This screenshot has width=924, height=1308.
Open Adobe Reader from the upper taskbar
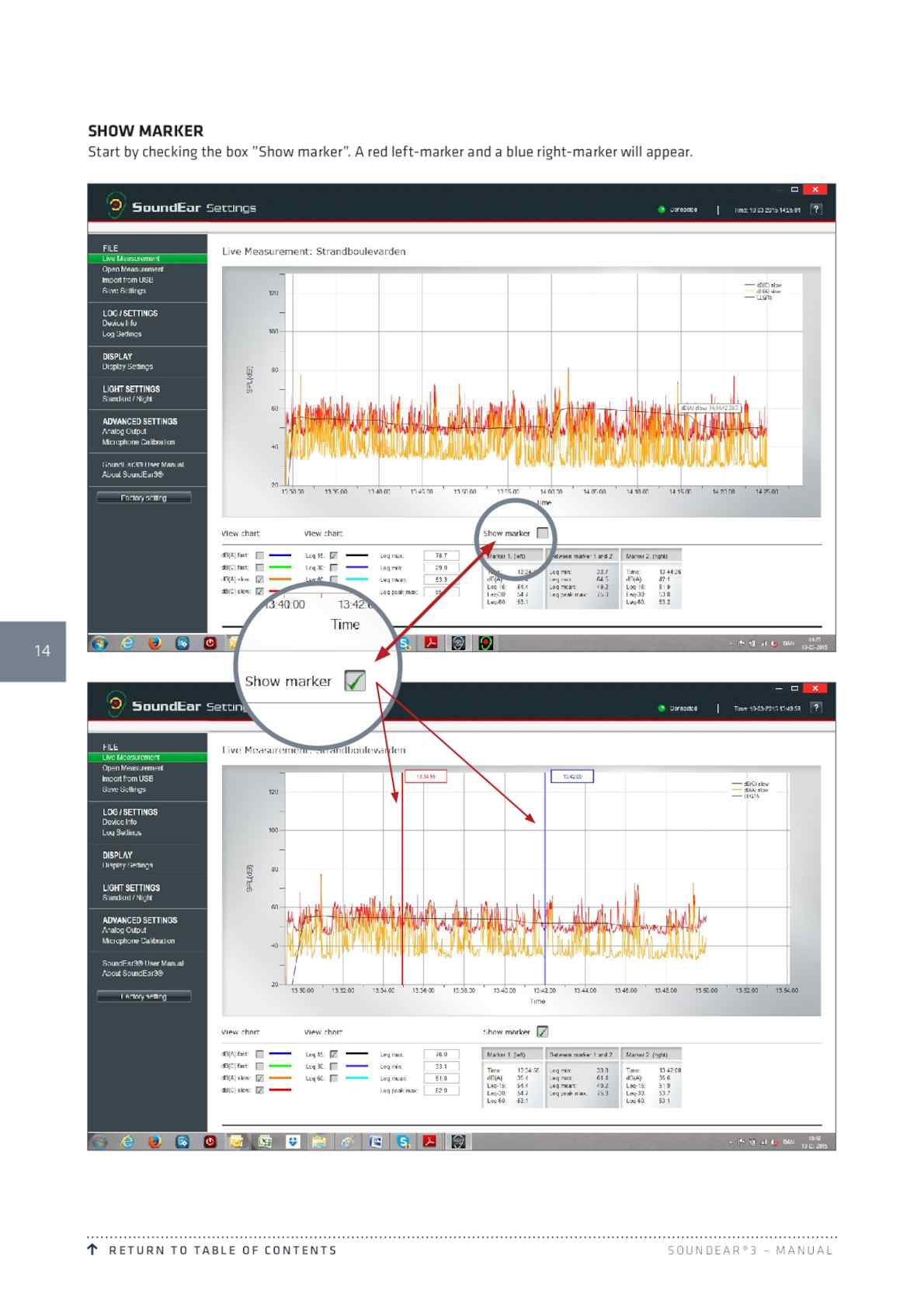pyautogui.click(x=431, y=643)
